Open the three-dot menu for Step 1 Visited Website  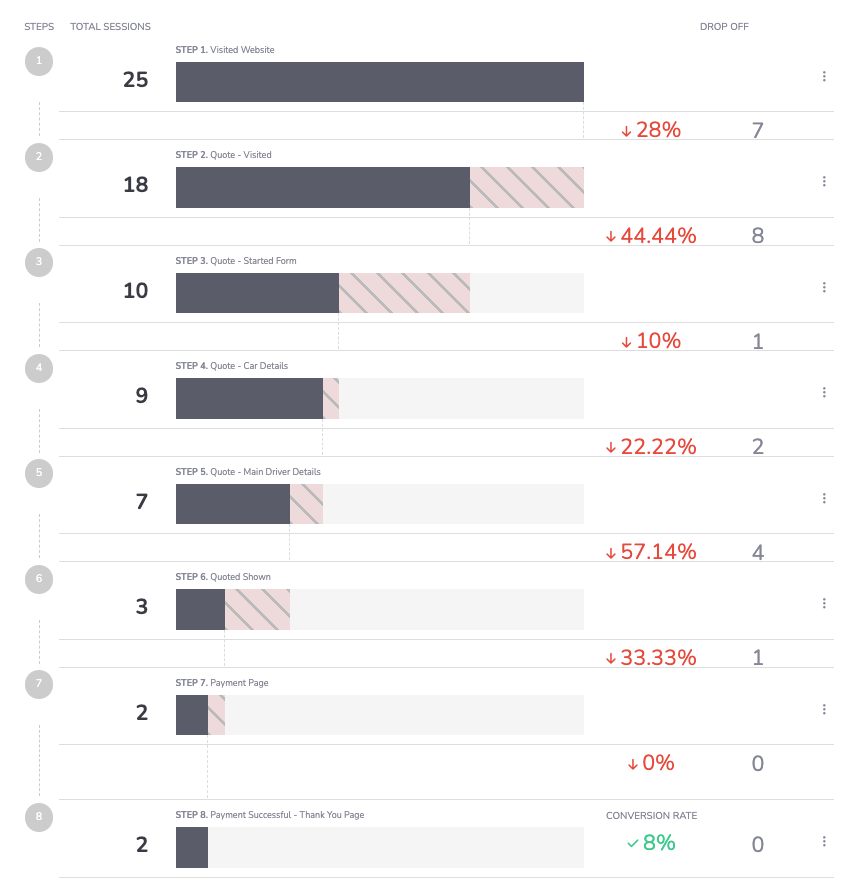[x=824, y=77]
